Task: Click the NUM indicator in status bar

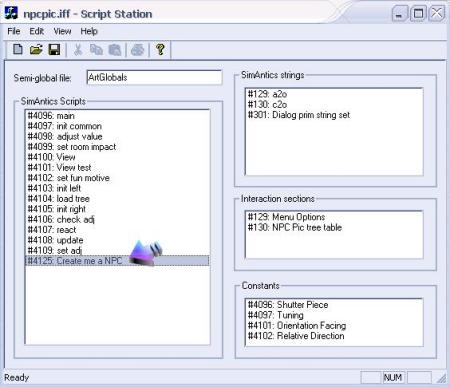Action: click(x=393, y=378)
